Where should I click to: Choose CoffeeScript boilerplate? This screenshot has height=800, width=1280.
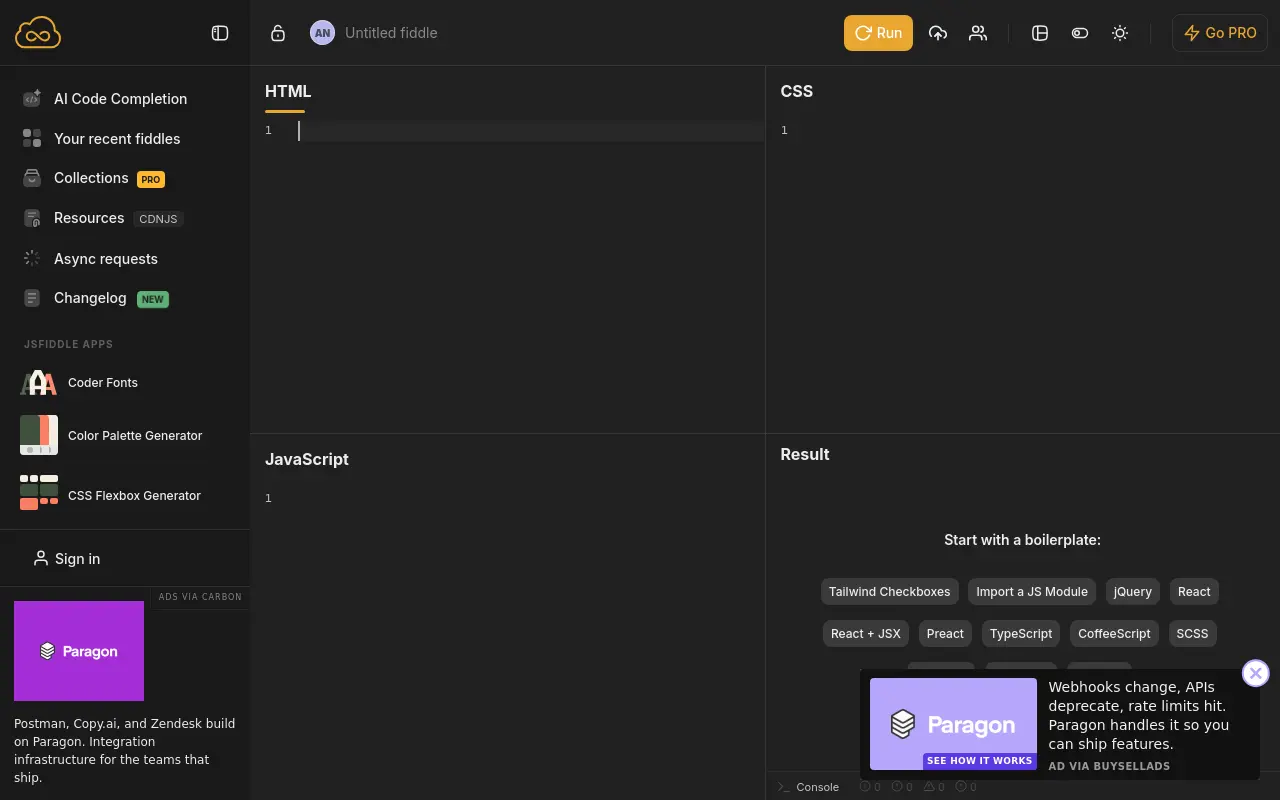point(1114,634)
